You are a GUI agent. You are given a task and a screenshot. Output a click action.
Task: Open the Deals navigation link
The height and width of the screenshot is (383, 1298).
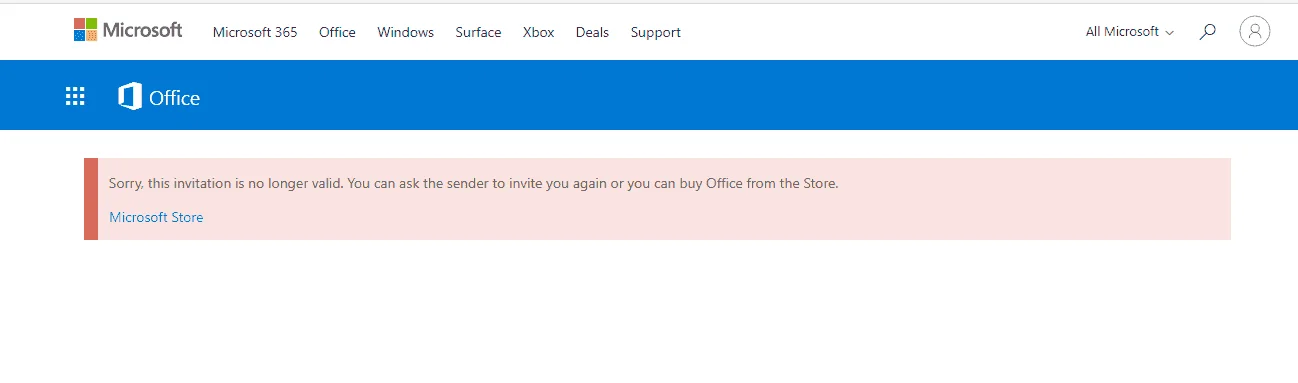[592, 32]
